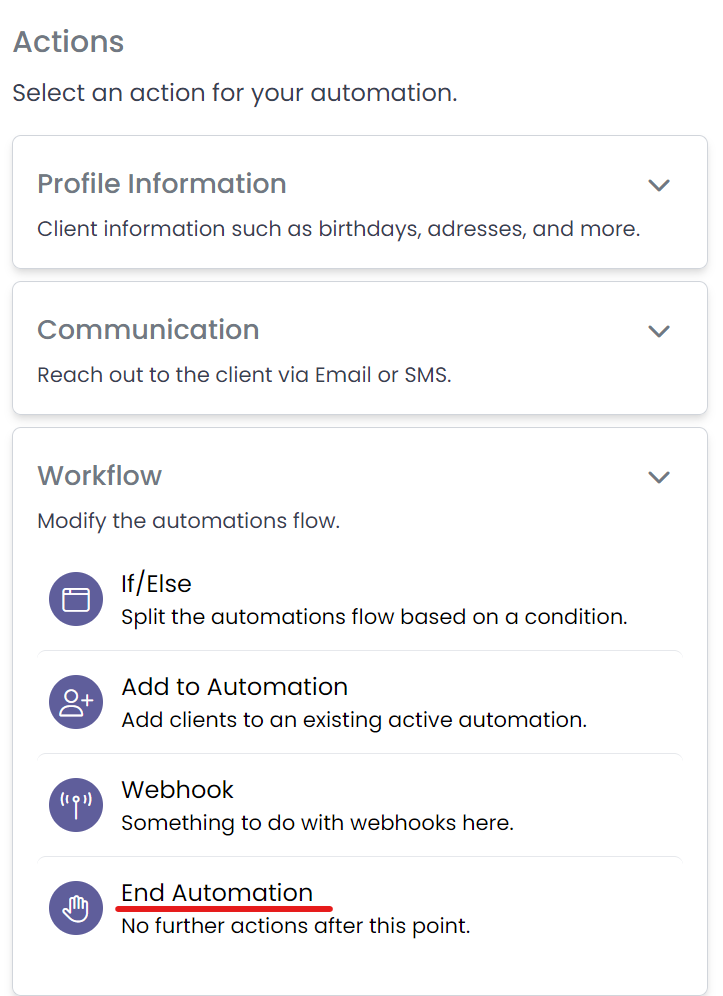The height and width of the screenshot is (996, 723).
Task: Select the underlined End Automation title
Action: point(217,893)
